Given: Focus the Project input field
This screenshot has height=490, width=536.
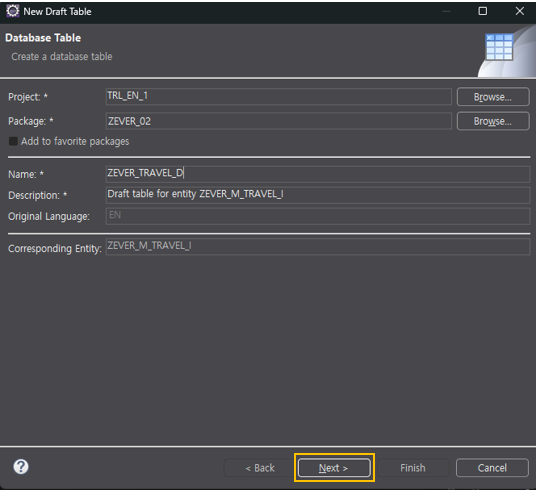Looking at the screenshot, I should pyautogui.click(x=279, y=96).
